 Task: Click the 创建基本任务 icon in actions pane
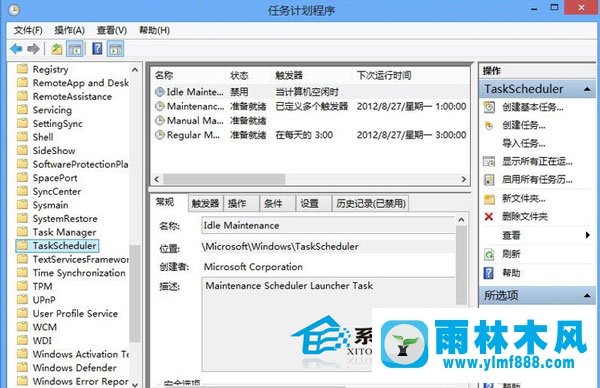(x=489, y=107)
